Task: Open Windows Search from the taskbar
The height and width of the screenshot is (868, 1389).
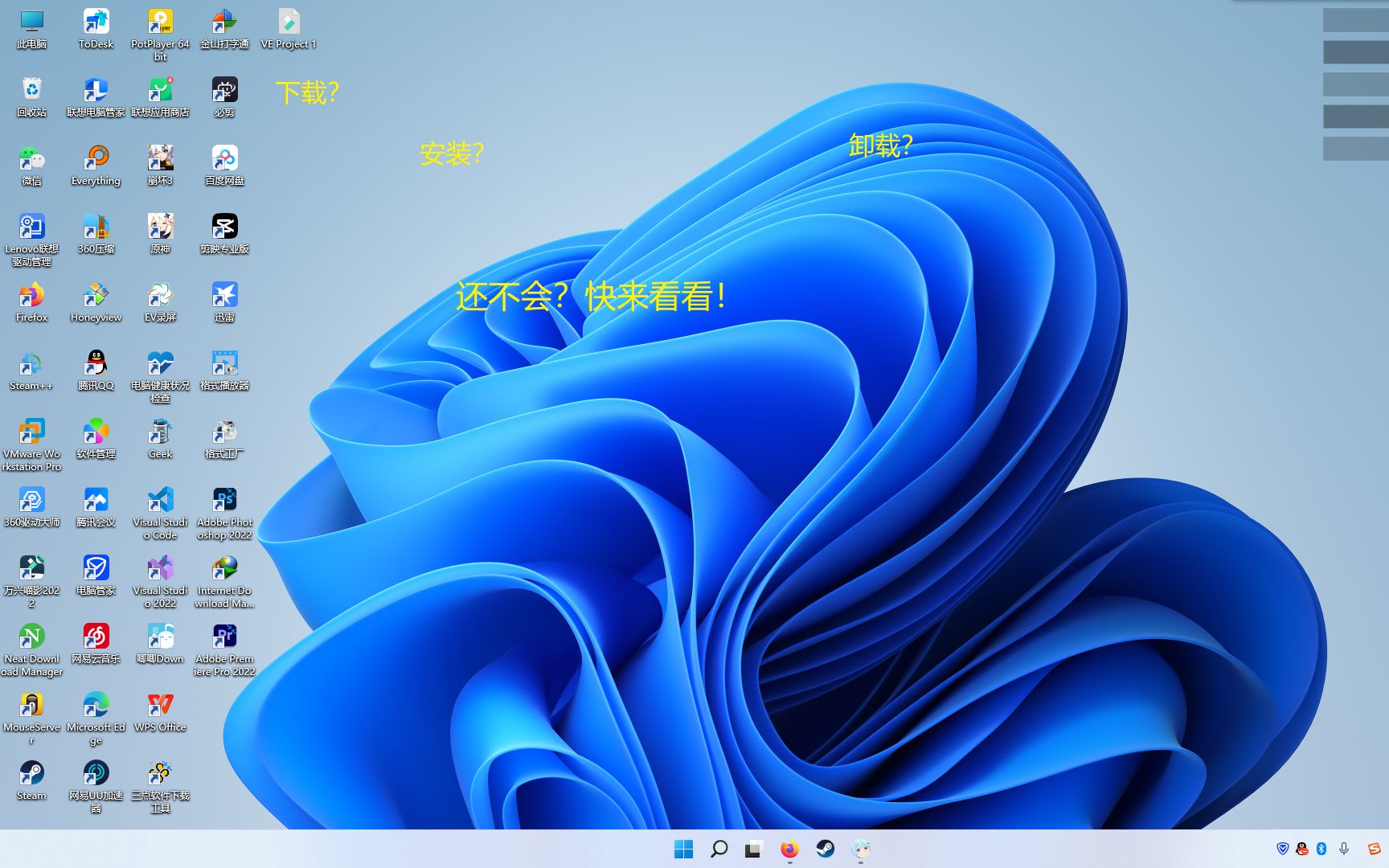Action: [x=719, y=848]
